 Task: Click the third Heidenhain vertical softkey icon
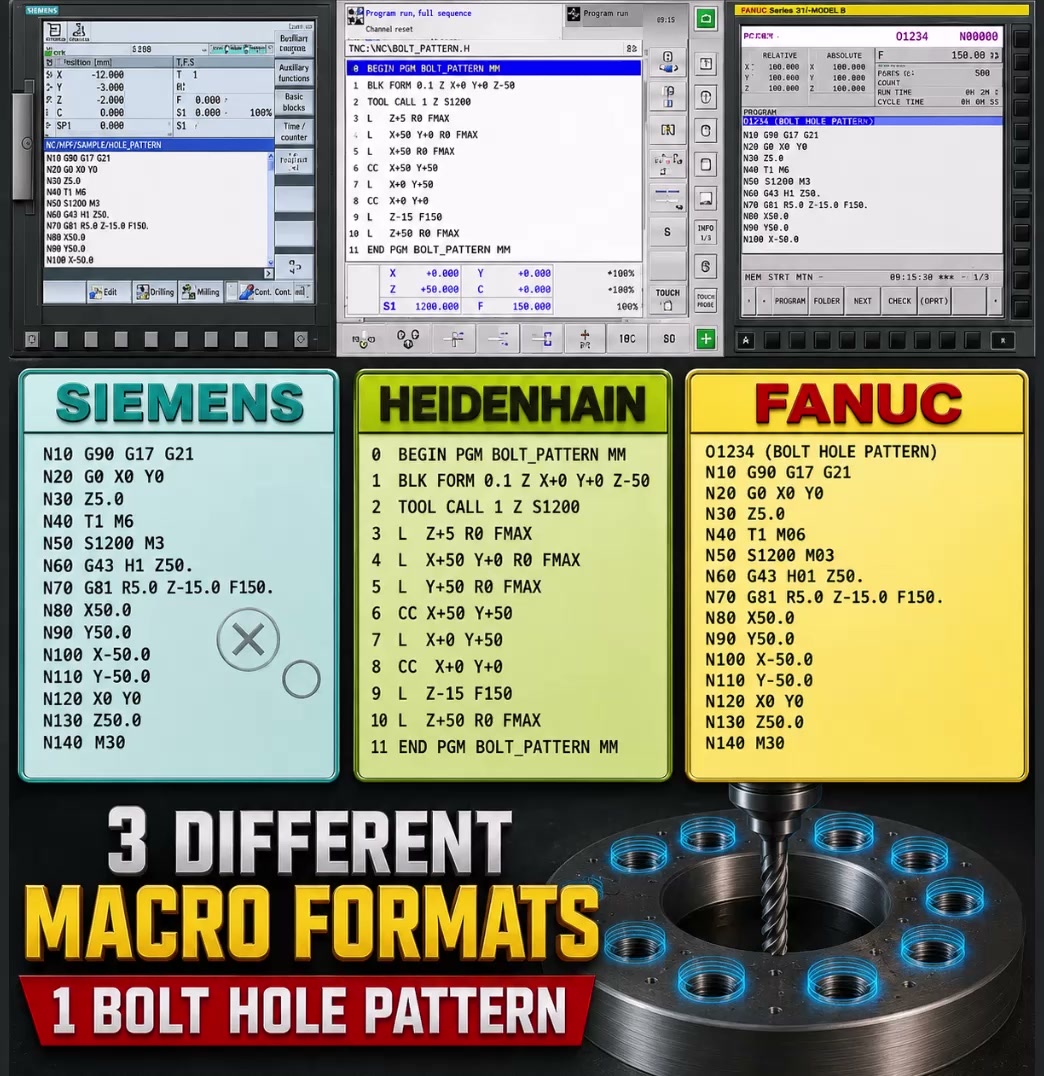coord(667,130)
